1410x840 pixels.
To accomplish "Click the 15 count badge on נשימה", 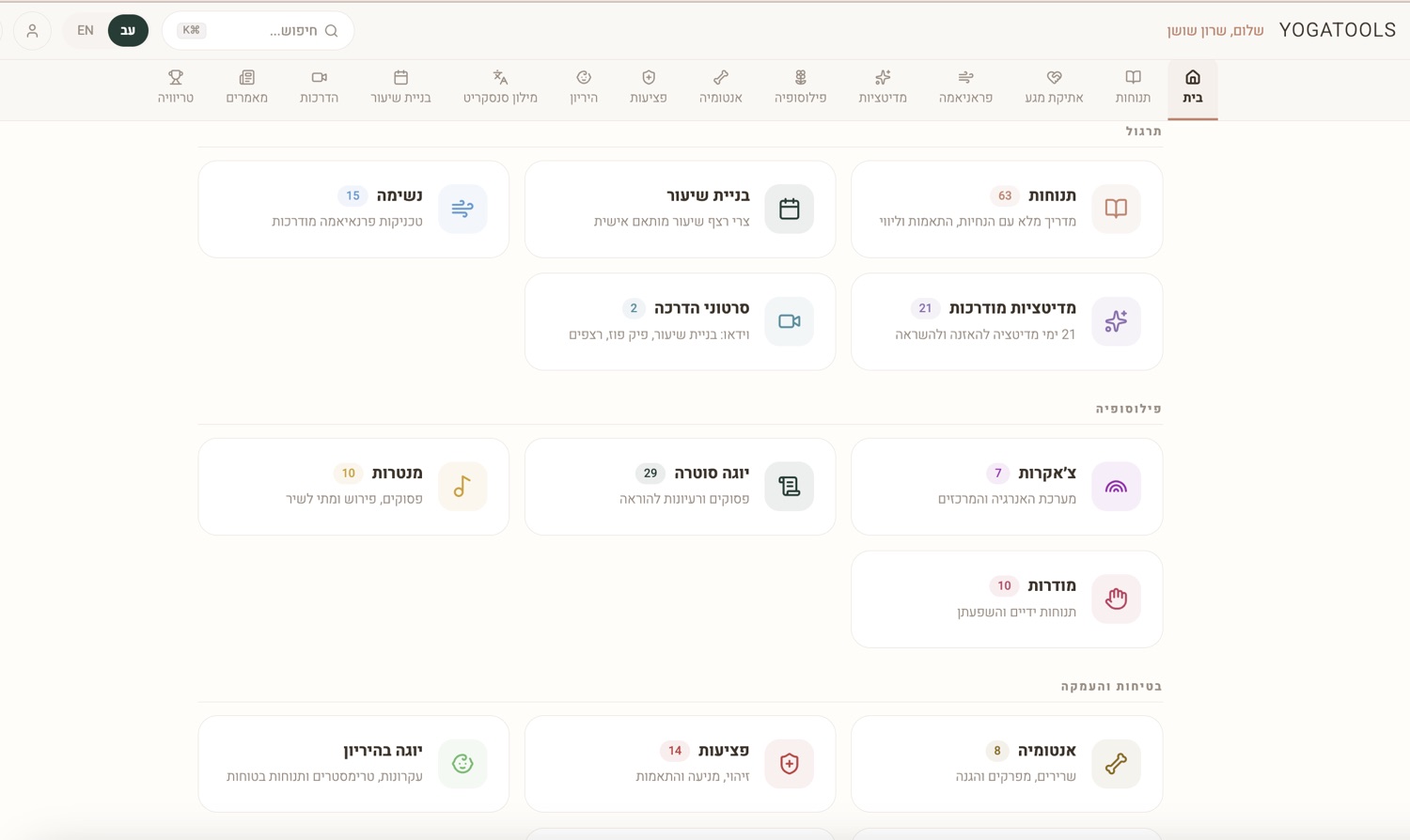I will pyautogui.click(x=352, y=195).
